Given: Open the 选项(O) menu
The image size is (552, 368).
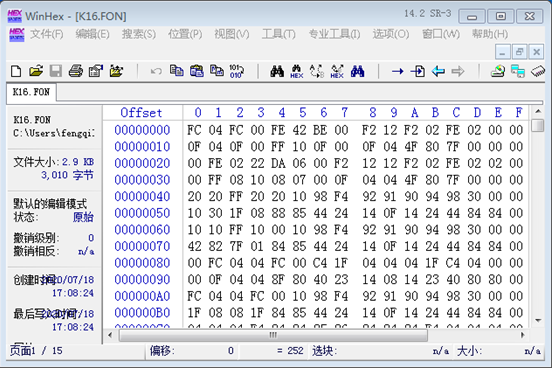Looking at the screenshot, I should click(391, 34).
